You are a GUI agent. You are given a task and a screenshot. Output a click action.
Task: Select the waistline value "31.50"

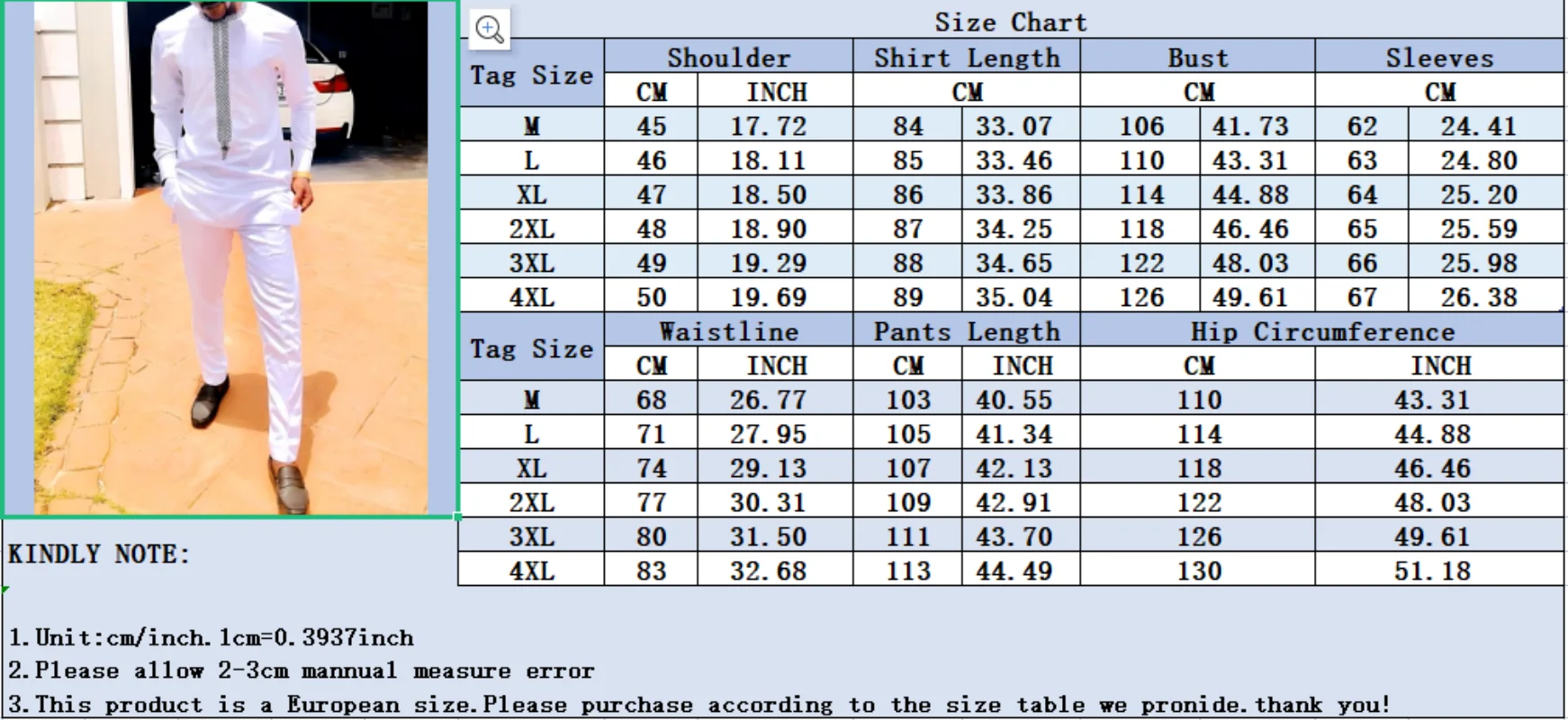768,536
